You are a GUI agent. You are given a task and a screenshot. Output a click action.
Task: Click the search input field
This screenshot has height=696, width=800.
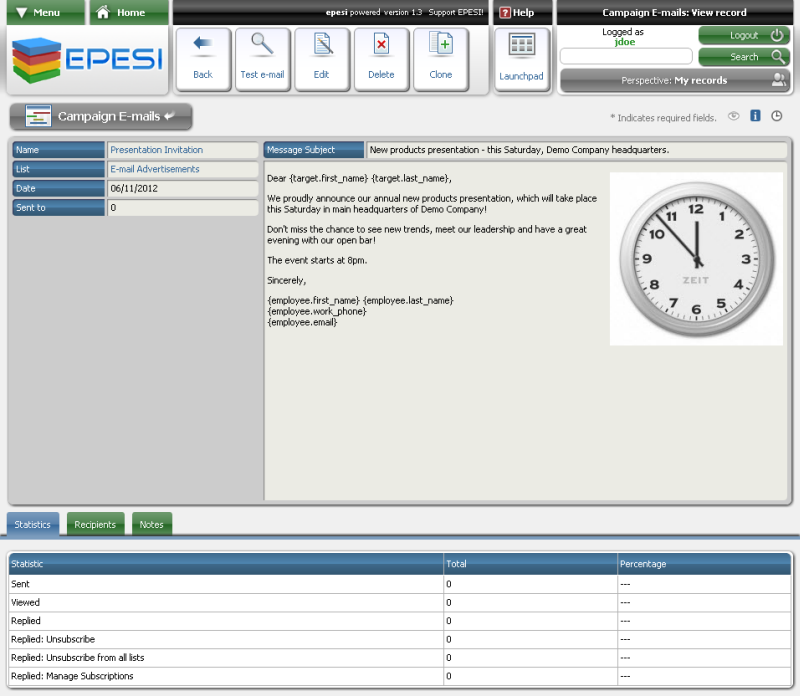pyautogui.click(x=626, y=57)
